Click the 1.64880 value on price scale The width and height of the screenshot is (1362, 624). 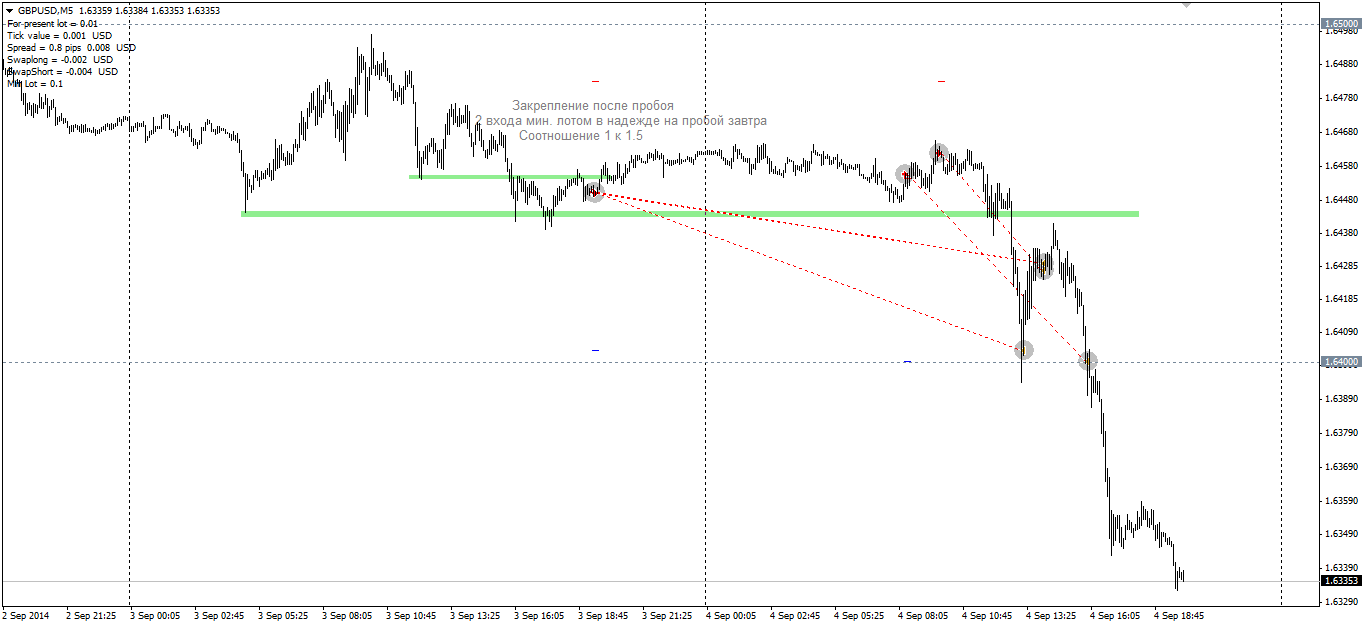pyautogui.click(x=1340, y=64)
